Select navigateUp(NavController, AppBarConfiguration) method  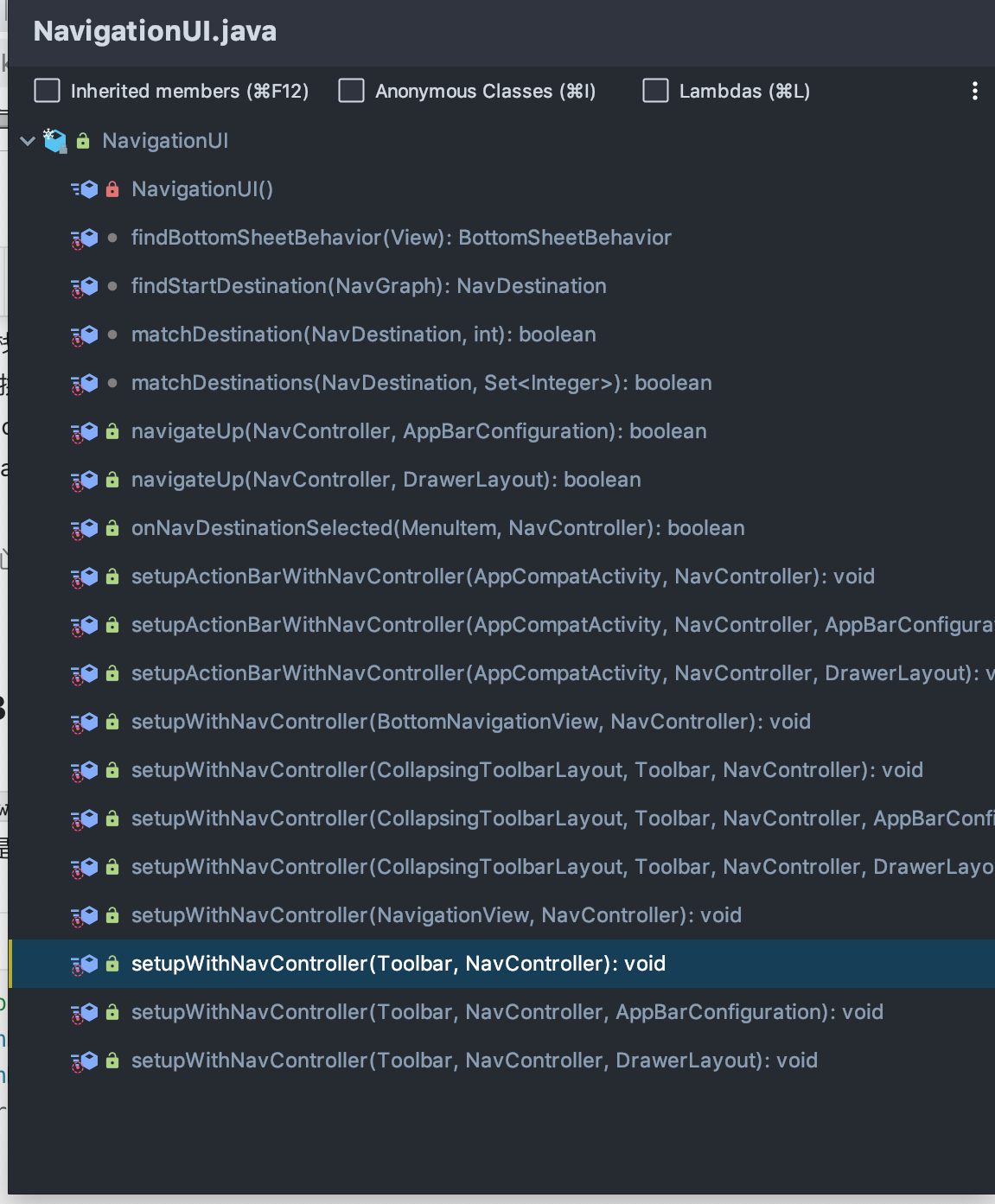(501, 431)
